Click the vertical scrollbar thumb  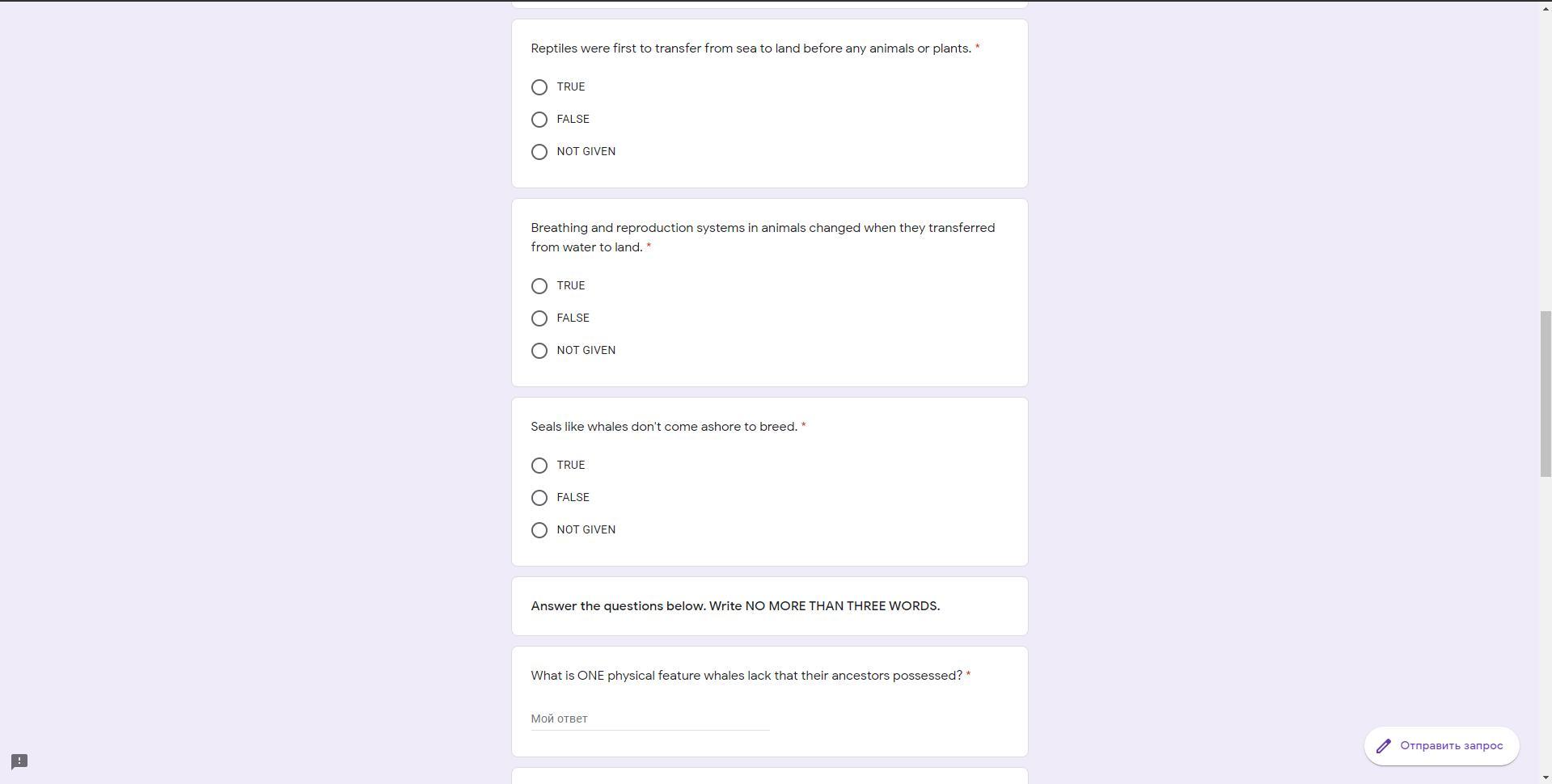(1546, 394)
